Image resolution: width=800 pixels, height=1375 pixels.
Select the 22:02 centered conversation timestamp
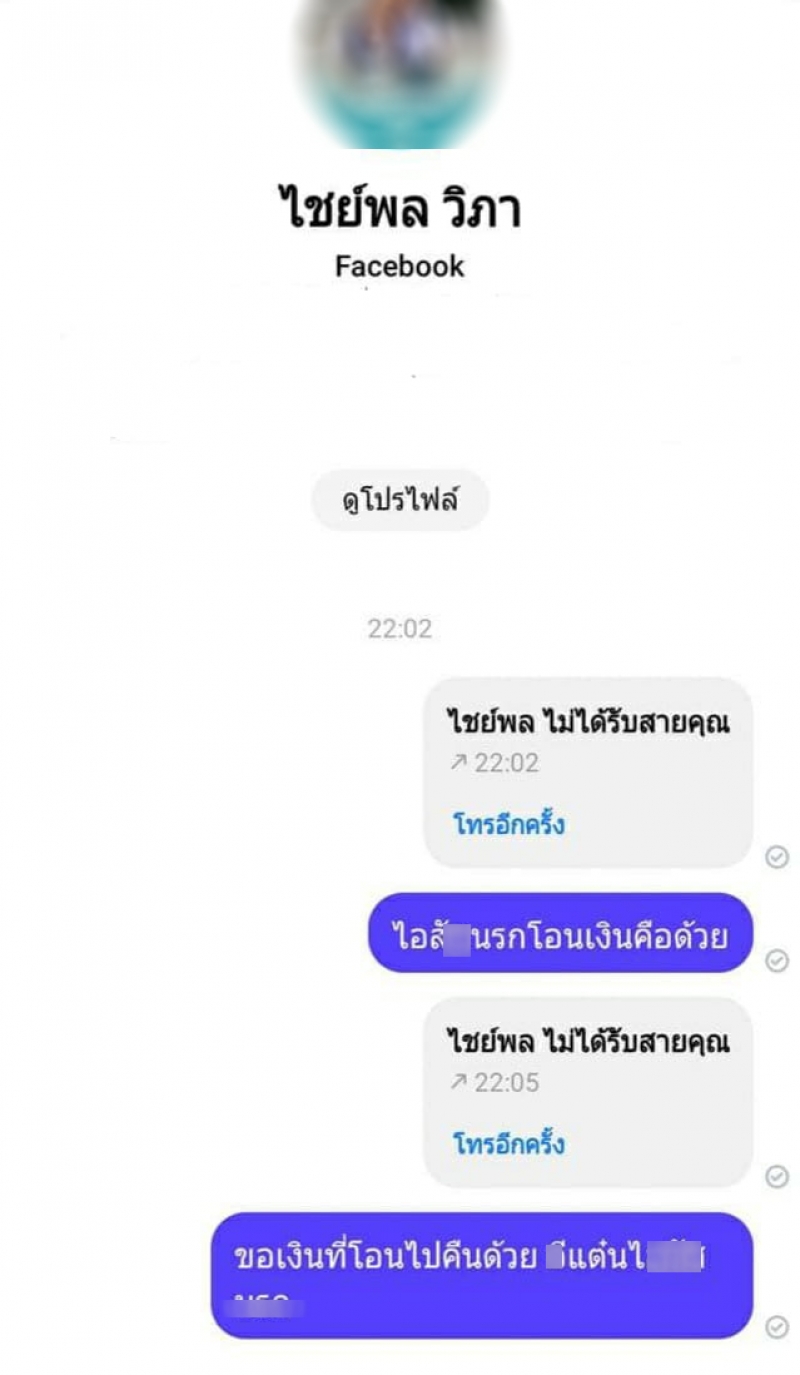point(400,629)
